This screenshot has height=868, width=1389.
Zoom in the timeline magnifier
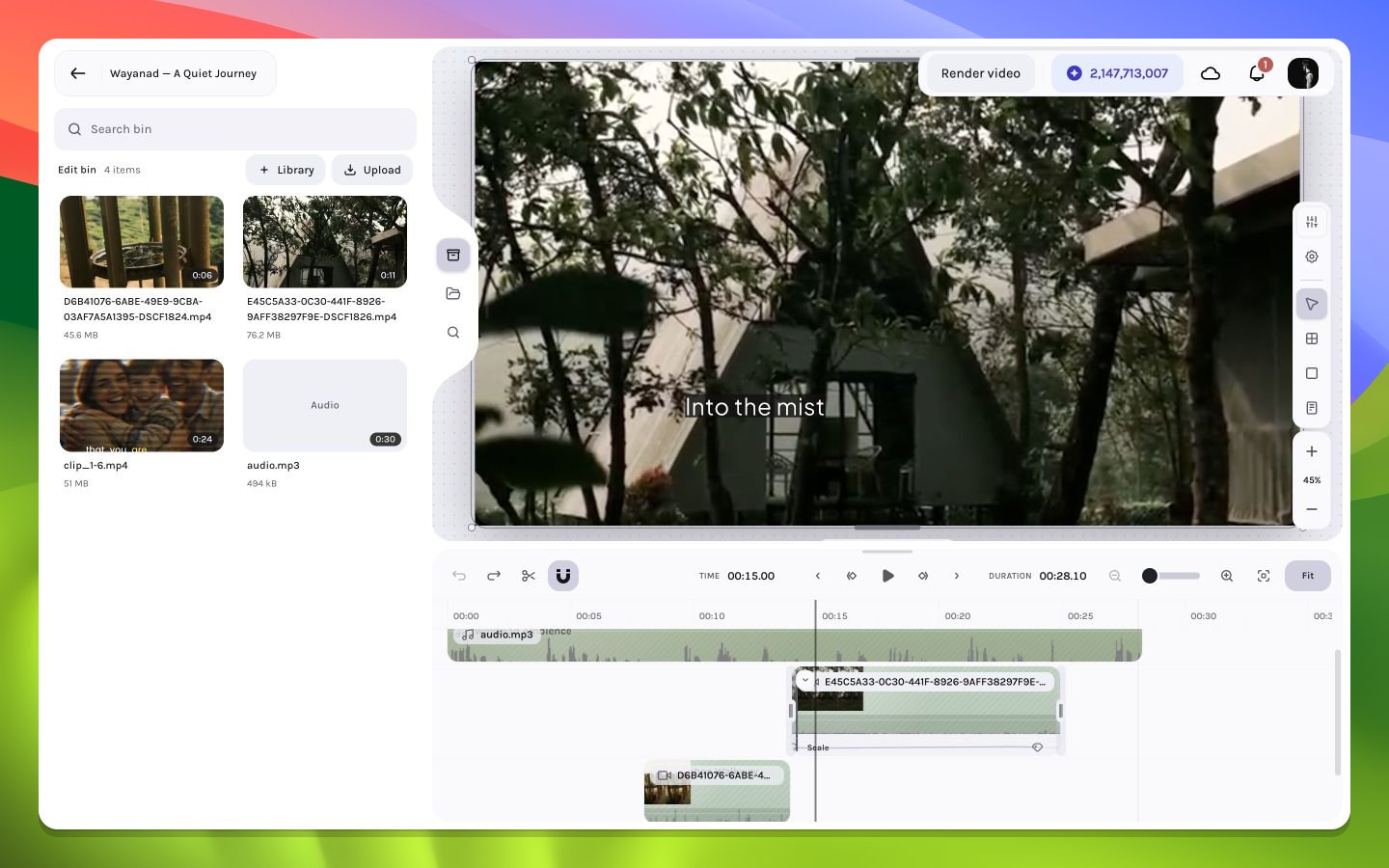[1227, 576]
